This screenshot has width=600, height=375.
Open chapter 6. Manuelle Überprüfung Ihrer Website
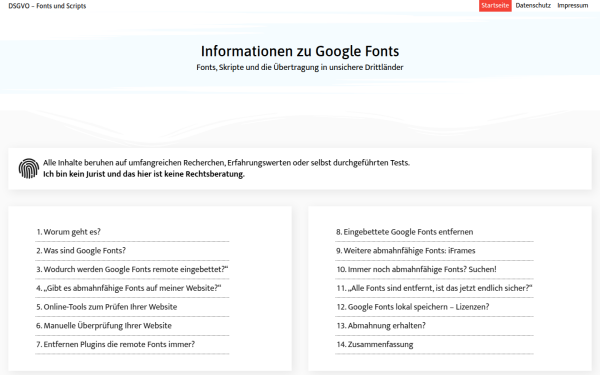click(104, 326)
